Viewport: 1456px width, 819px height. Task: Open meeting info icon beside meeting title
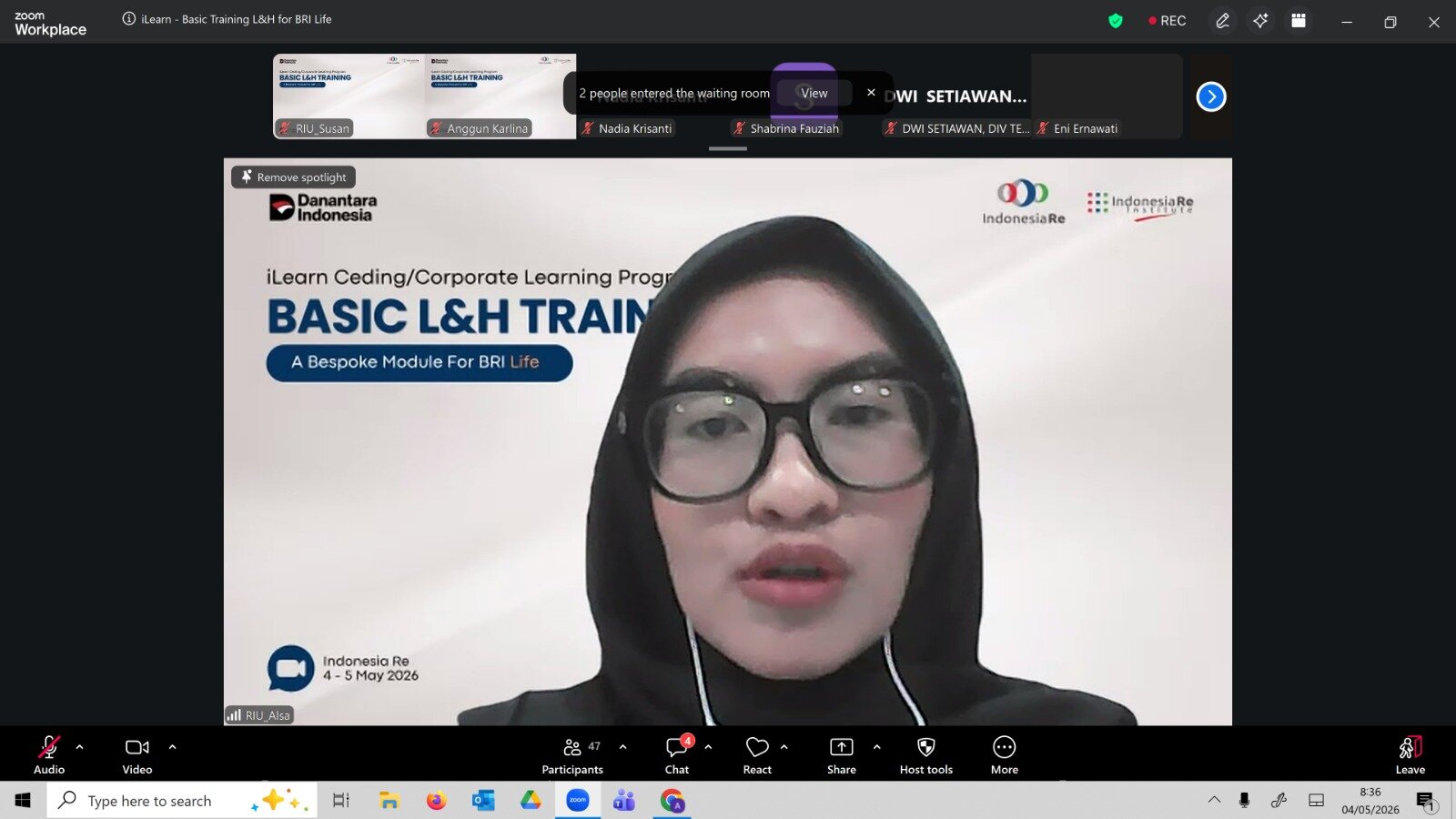click(x=129, y=19)
